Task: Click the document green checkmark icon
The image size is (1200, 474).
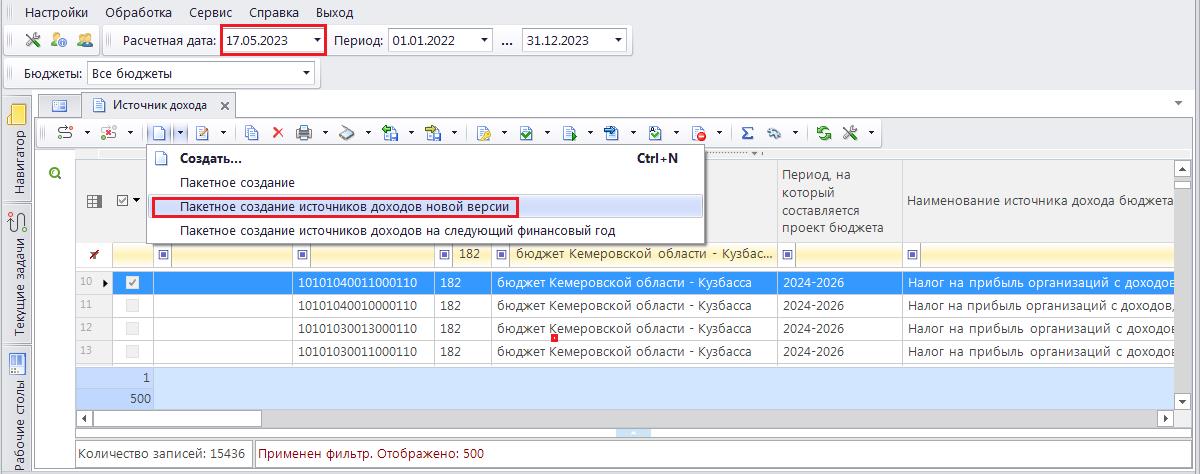Action: 526,132
